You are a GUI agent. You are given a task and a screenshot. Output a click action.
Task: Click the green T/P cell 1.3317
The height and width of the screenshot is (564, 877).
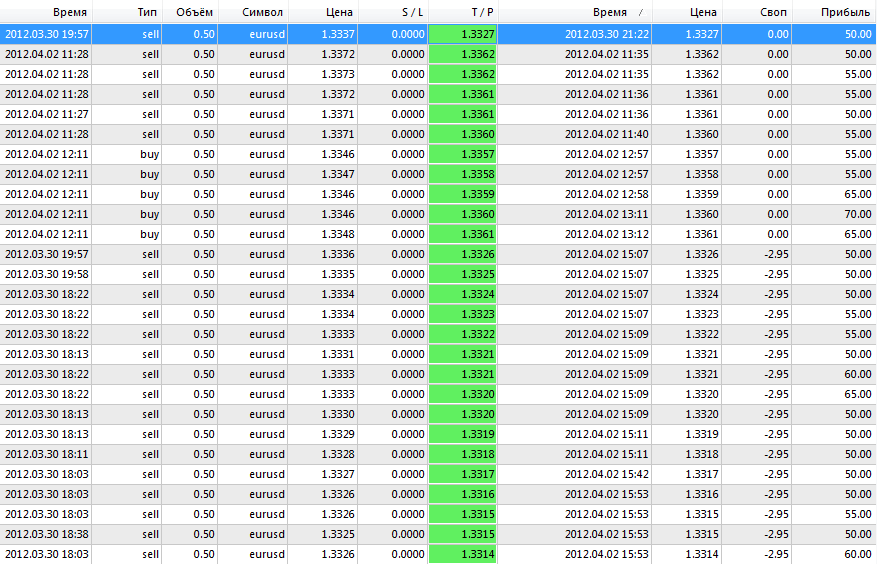[x=463, y=474]
